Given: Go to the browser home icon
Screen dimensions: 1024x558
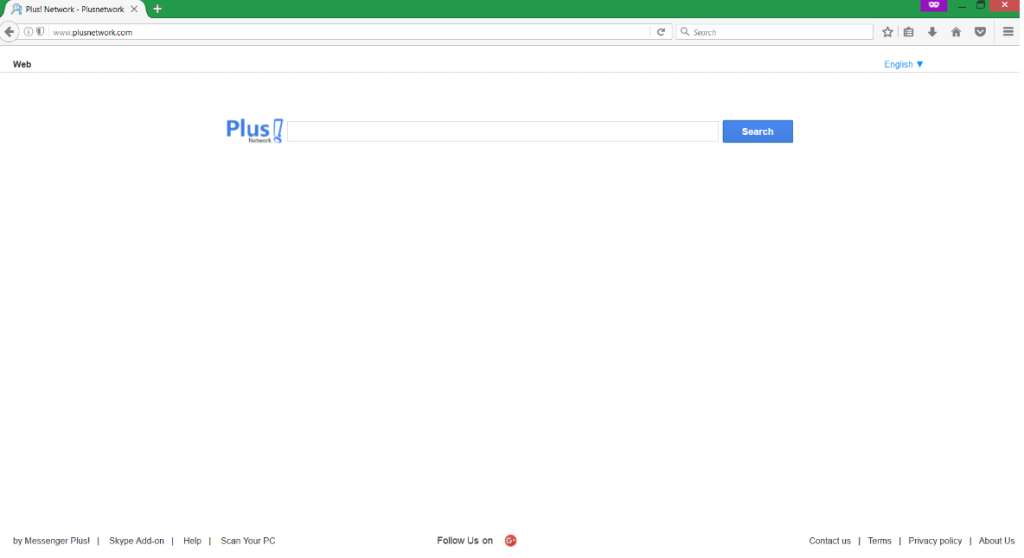Looking at the screenshot, I should point(956,32).
